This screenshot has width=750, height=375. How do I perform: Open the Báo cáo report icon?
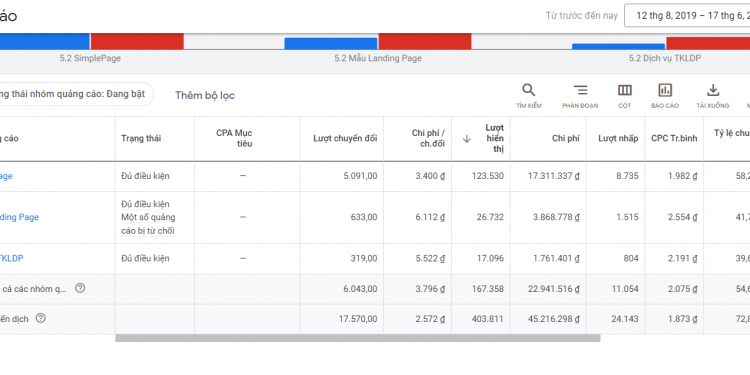(665, 96)
